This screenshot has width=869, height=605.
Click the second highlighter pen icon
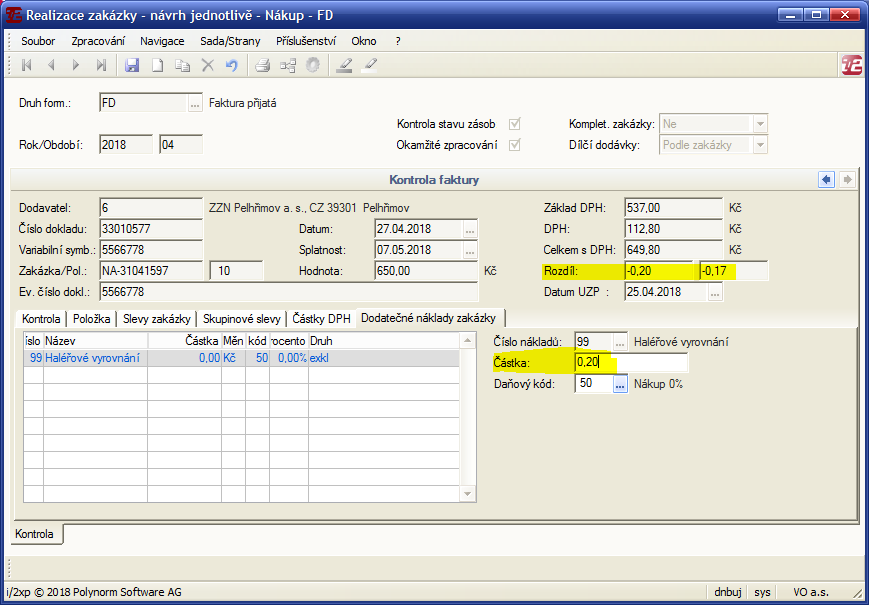(369, 65)
